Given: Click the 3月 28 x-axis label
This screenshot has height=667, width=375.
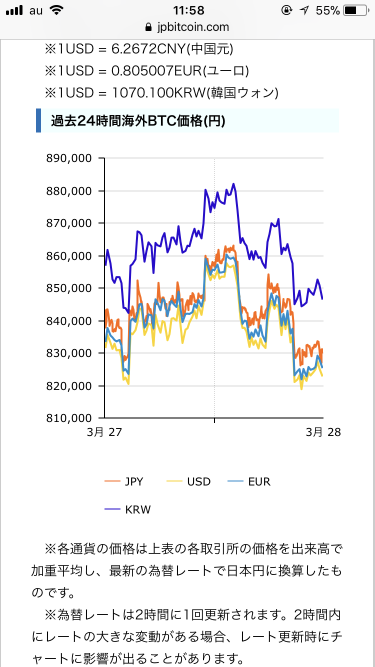Looking at the screenshot, I should click(x=323, y=432).
